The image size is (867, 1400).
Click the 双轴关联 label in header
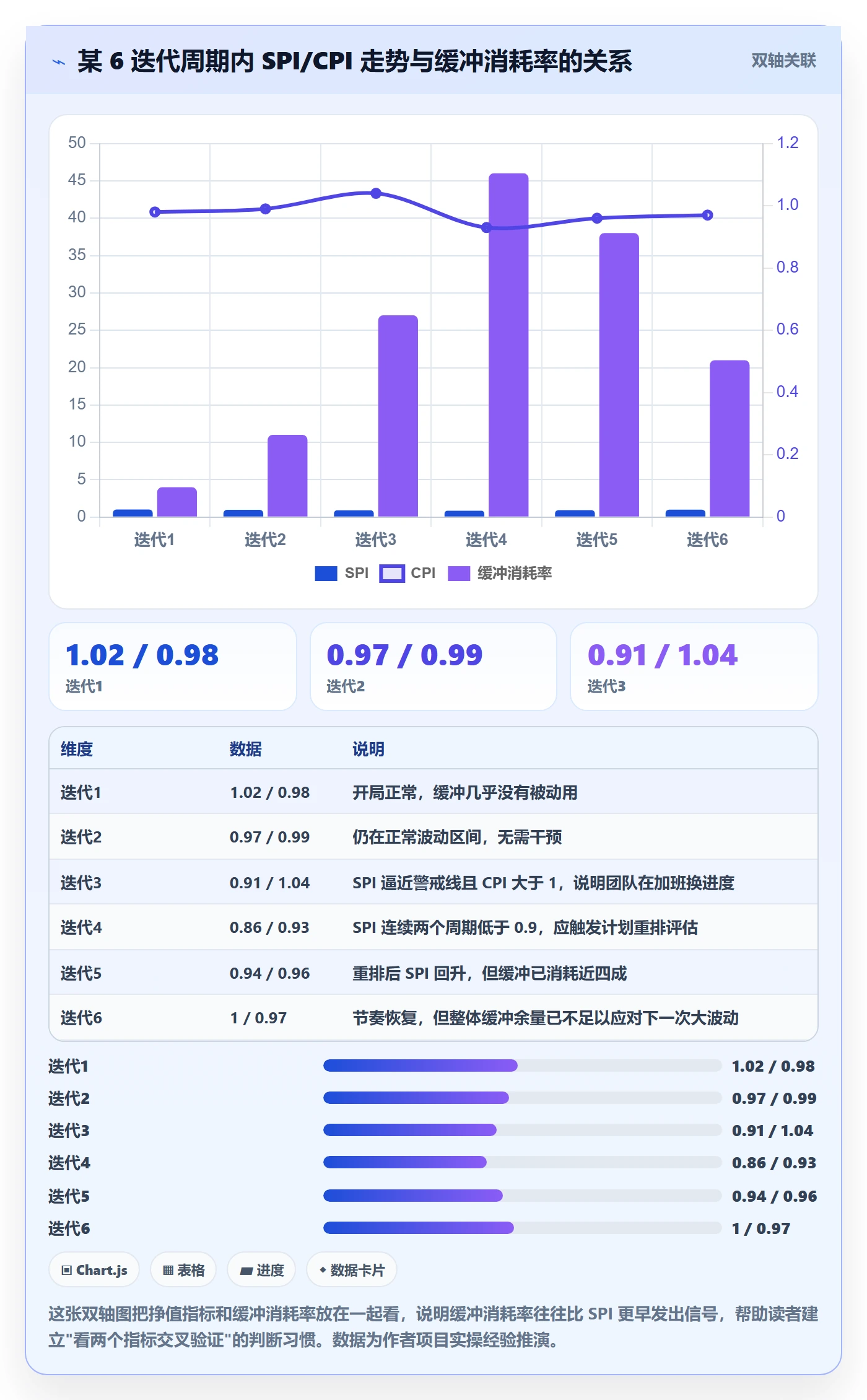point(783,61)
